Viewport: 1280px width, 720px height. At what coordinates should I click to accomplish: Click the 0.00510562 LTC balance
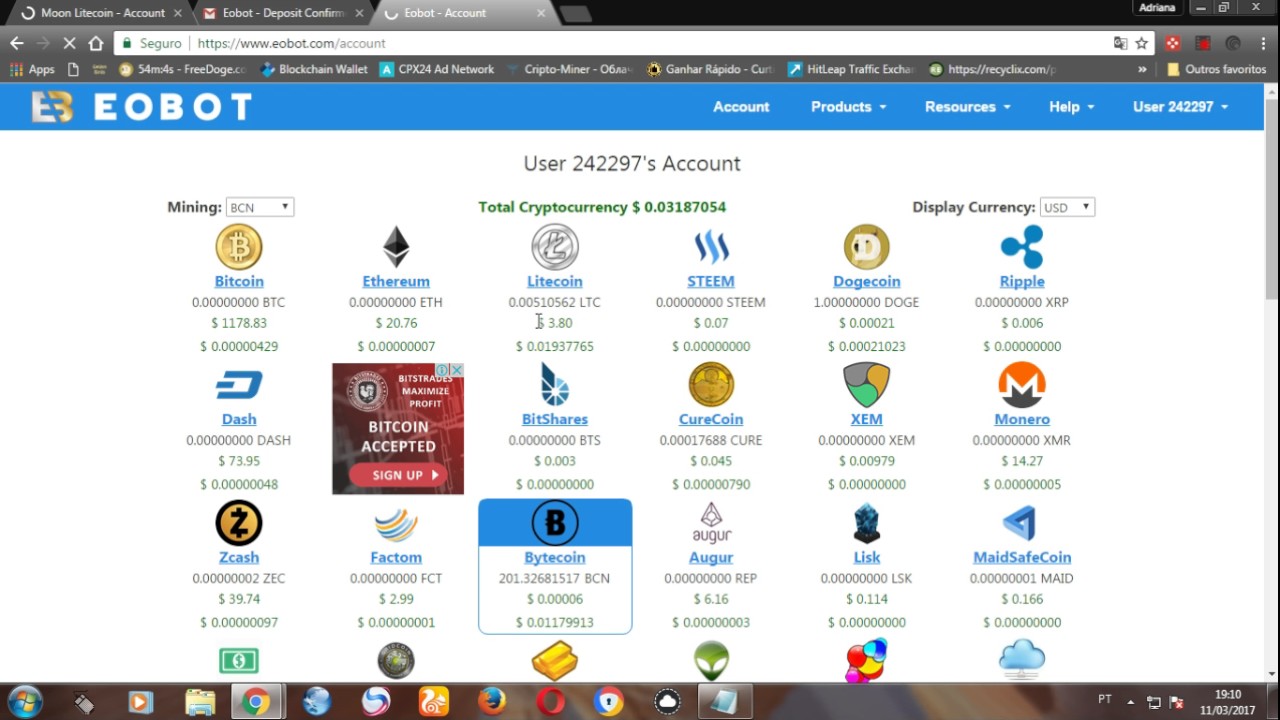tap(554, 302)
